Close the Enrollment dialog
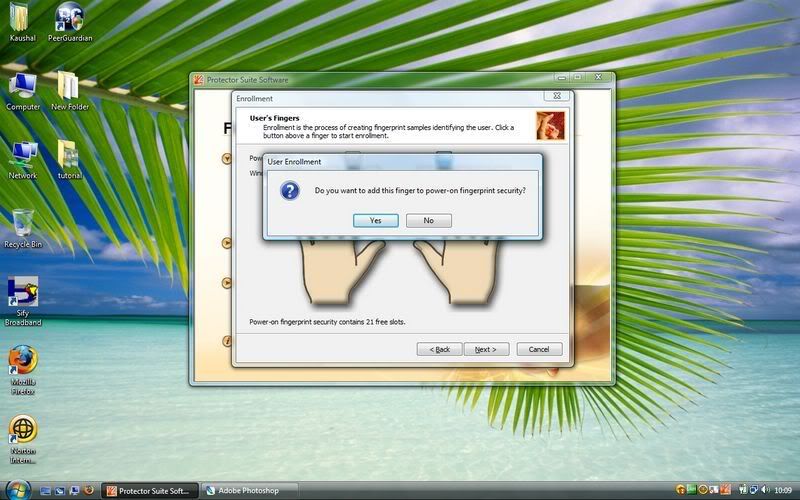 [557, 96]
